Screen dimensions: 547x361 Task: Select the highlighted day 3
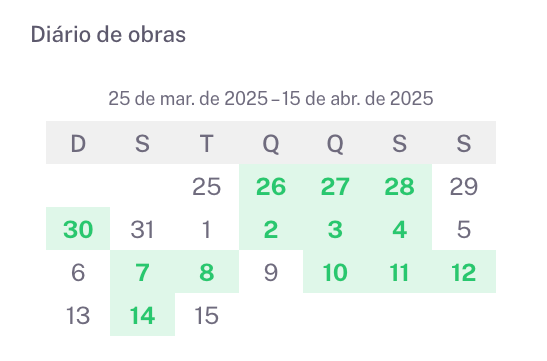[x=335, y=229]
